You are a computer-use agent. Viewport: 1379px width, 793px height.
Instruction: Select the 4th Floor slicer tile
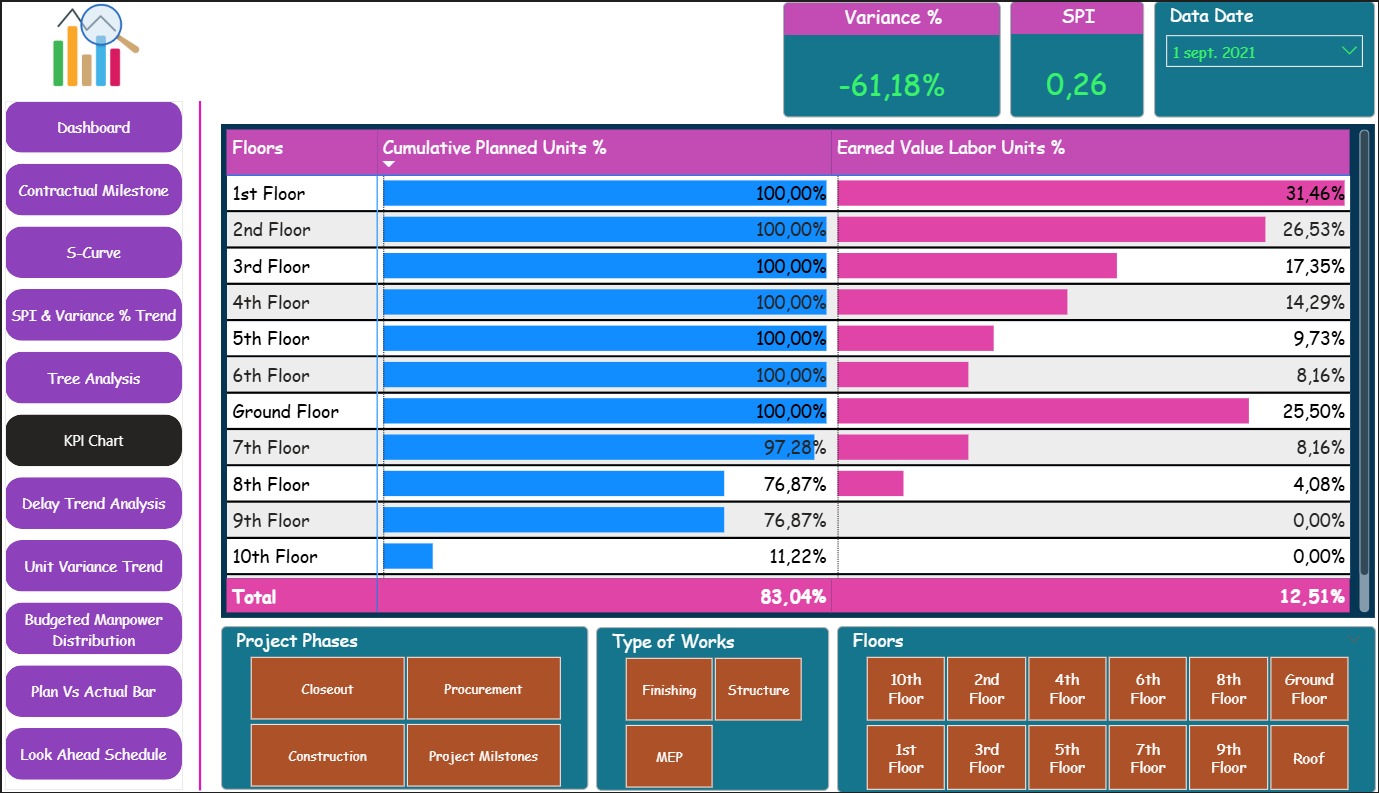pos(1067,689)
